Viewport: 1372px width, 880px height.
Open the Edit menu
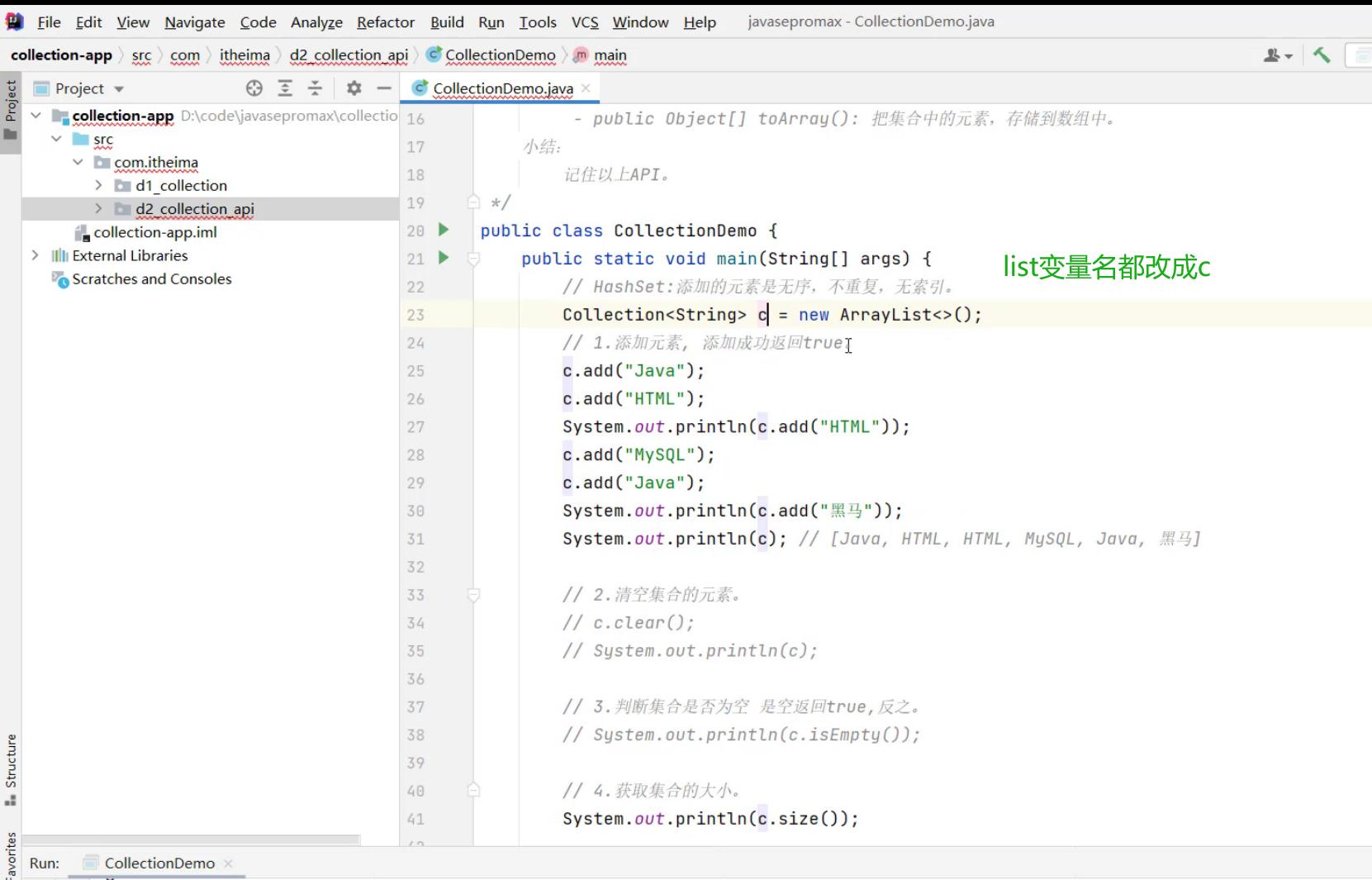[x=88, y=22]
